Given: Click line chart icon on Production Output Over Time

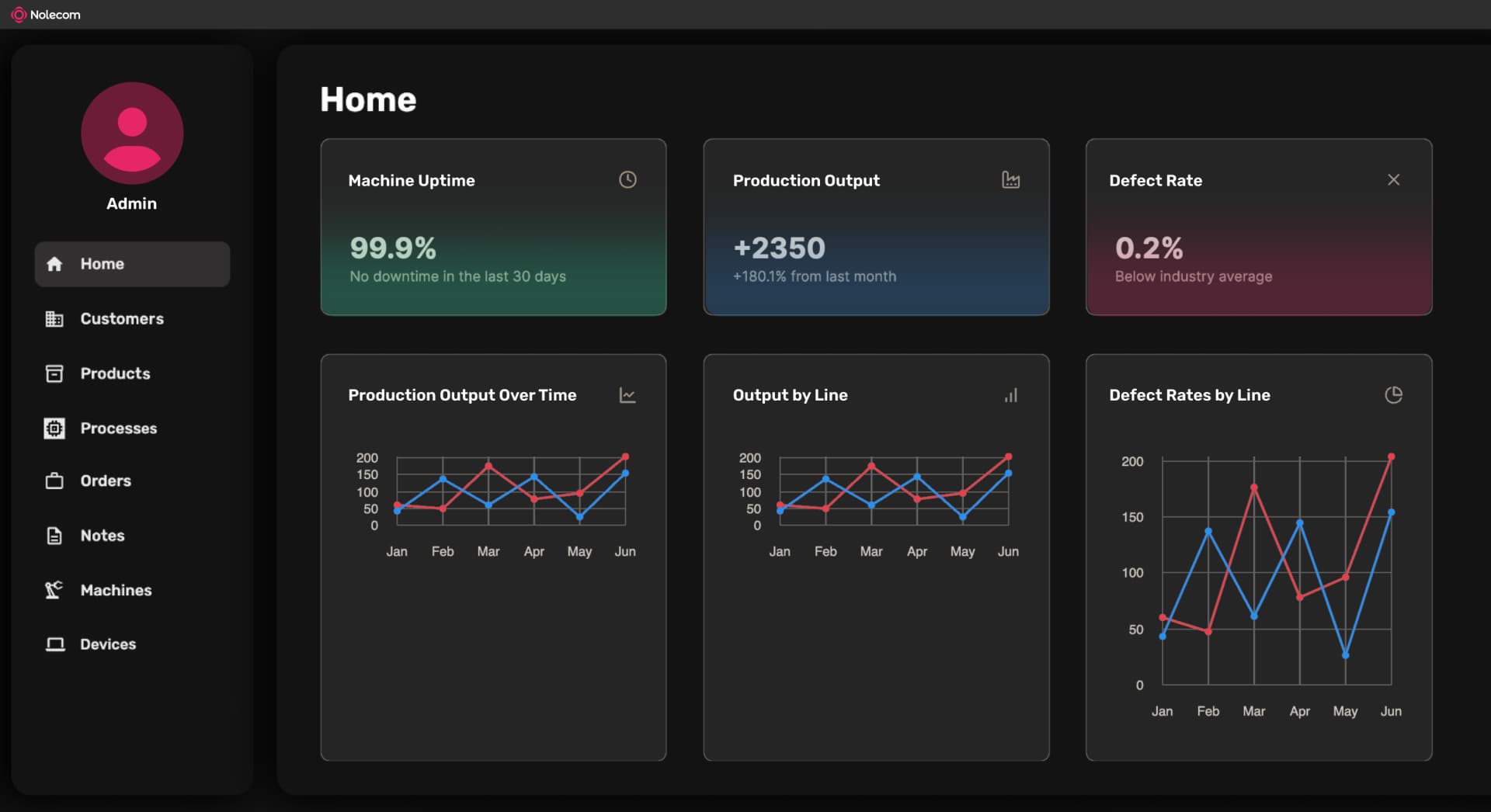Looking at the screenshot, I should (x=627, y=395).
